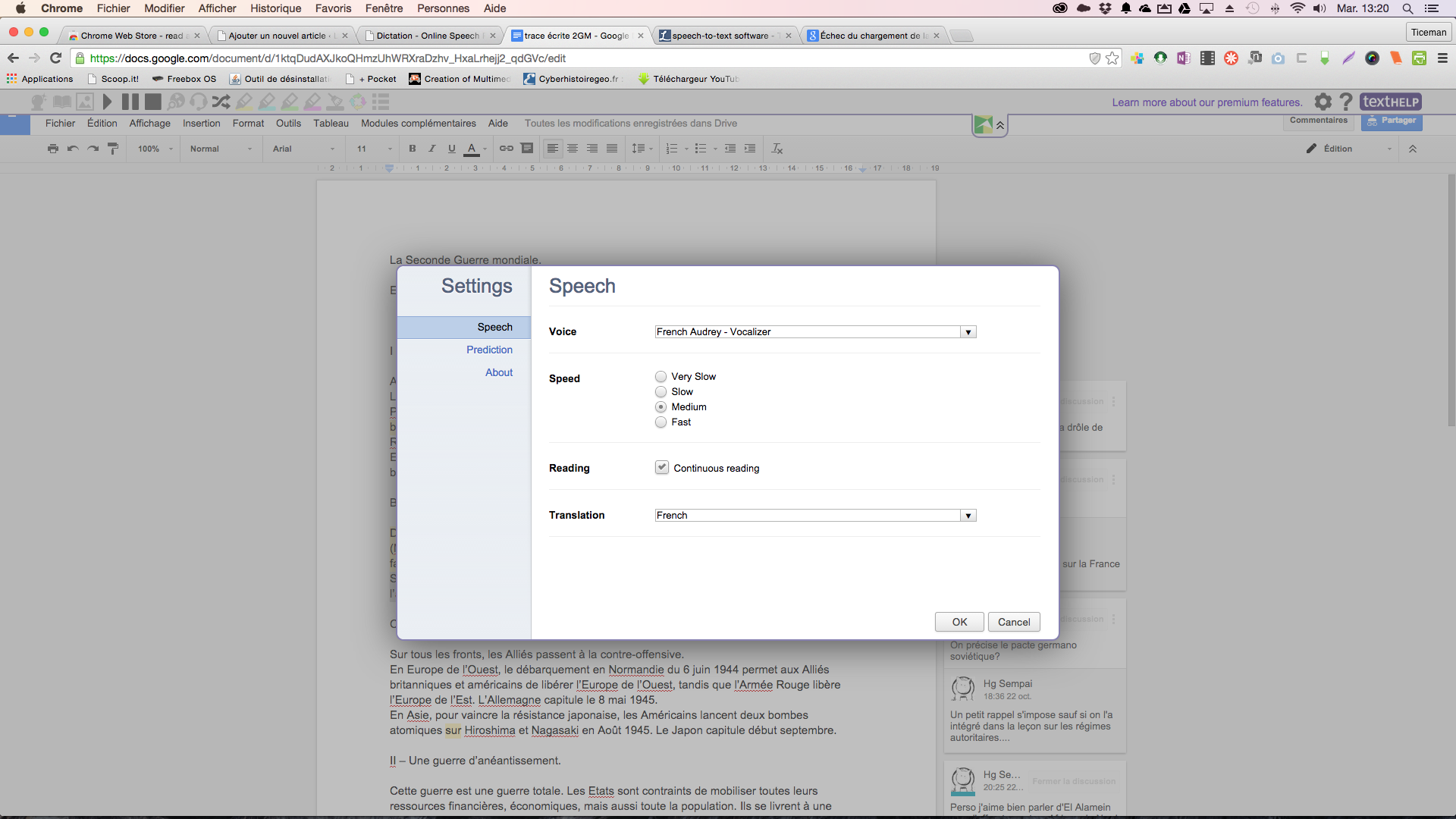Screen dimensions: 1456x819
Task: Click the text color picker icon
Action: (x=470, y=149)
